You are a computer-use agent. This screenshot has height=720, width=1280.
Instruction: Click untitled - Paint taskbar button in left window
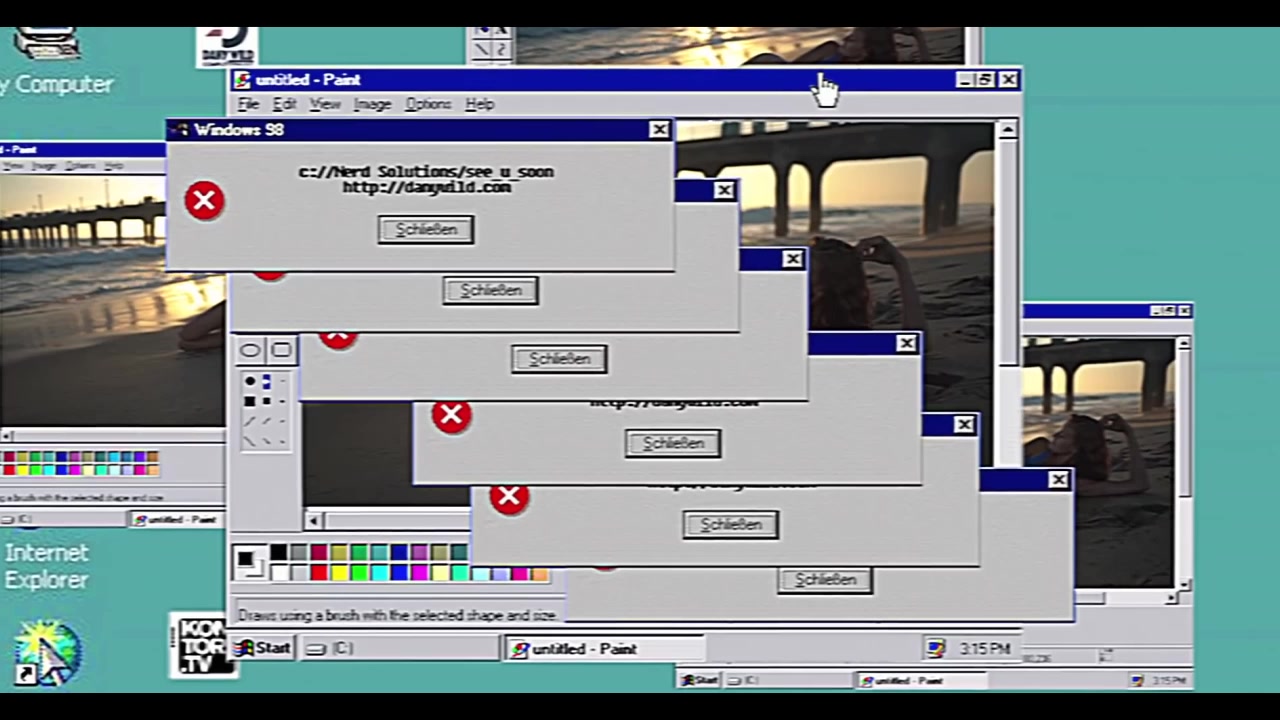(177, 520)
